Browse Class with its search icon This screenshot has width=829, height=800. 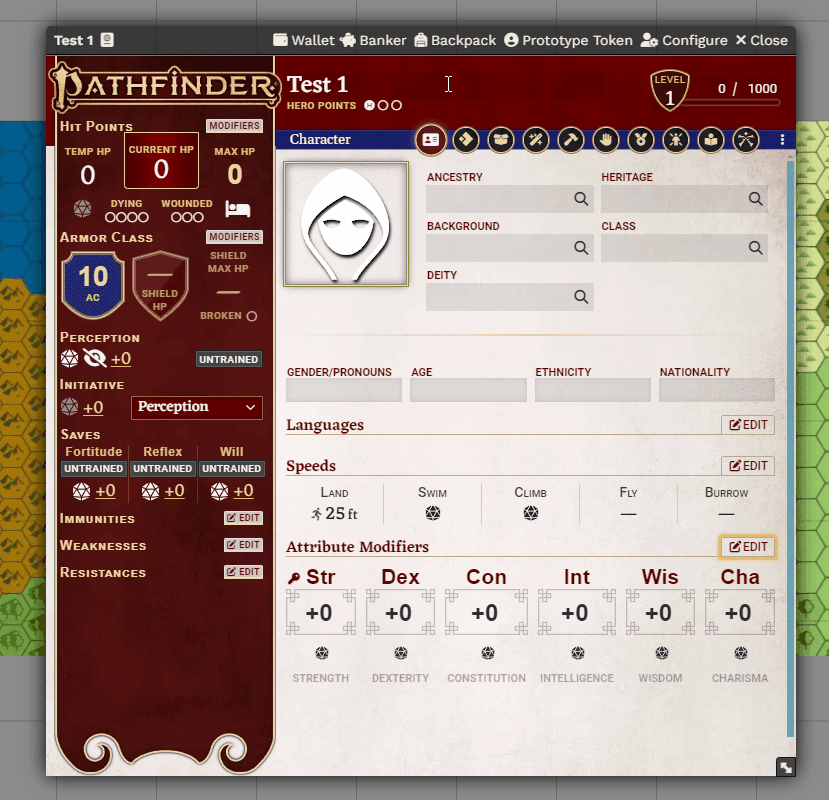(756, 247)
